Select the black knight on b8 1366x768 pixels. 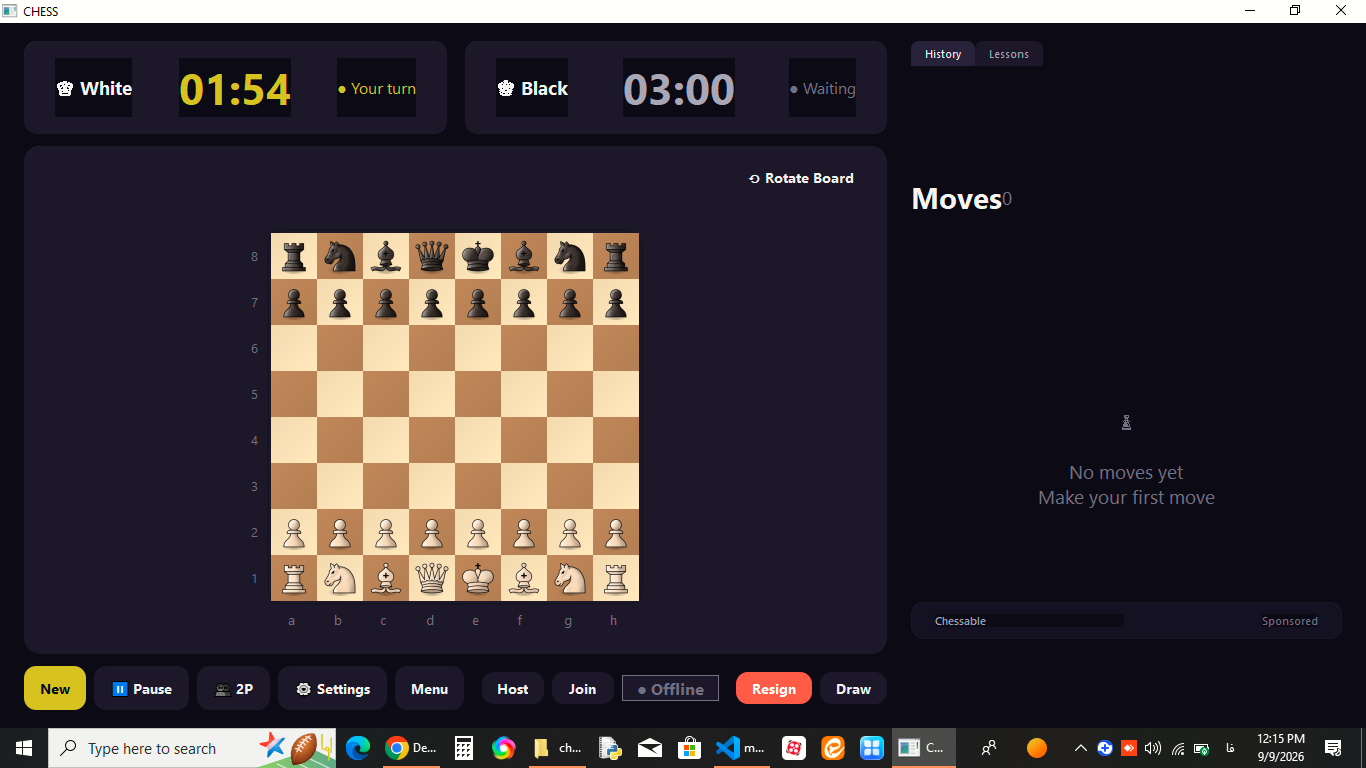coord(340,256)
